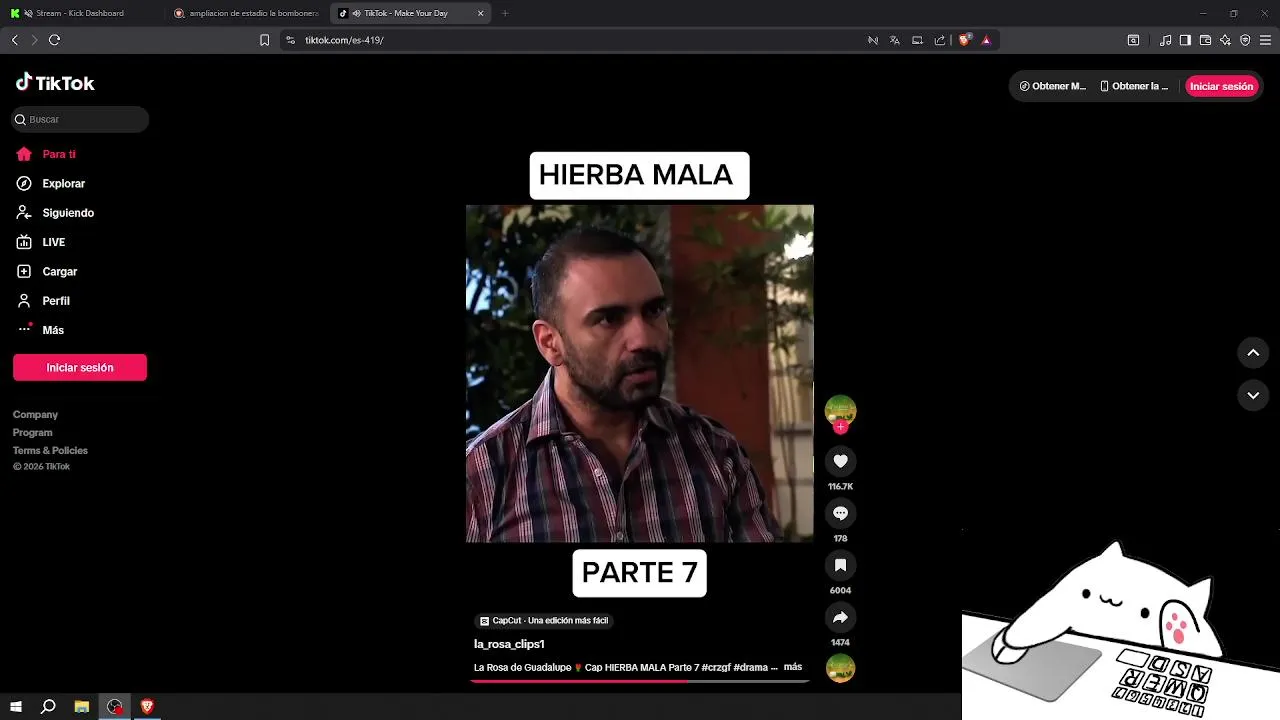Switch to ampliacion de estadio tab

246,13
